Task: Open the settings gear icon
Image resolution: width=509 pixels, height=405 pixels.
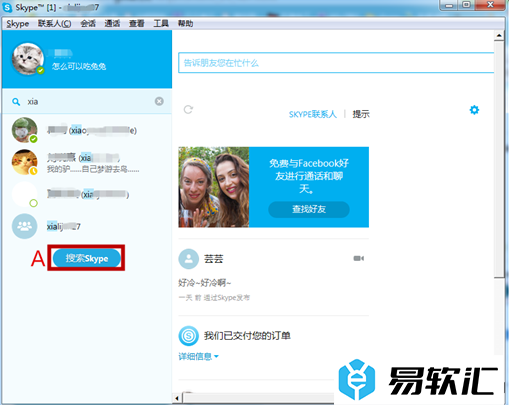Action: click(474, 110)
